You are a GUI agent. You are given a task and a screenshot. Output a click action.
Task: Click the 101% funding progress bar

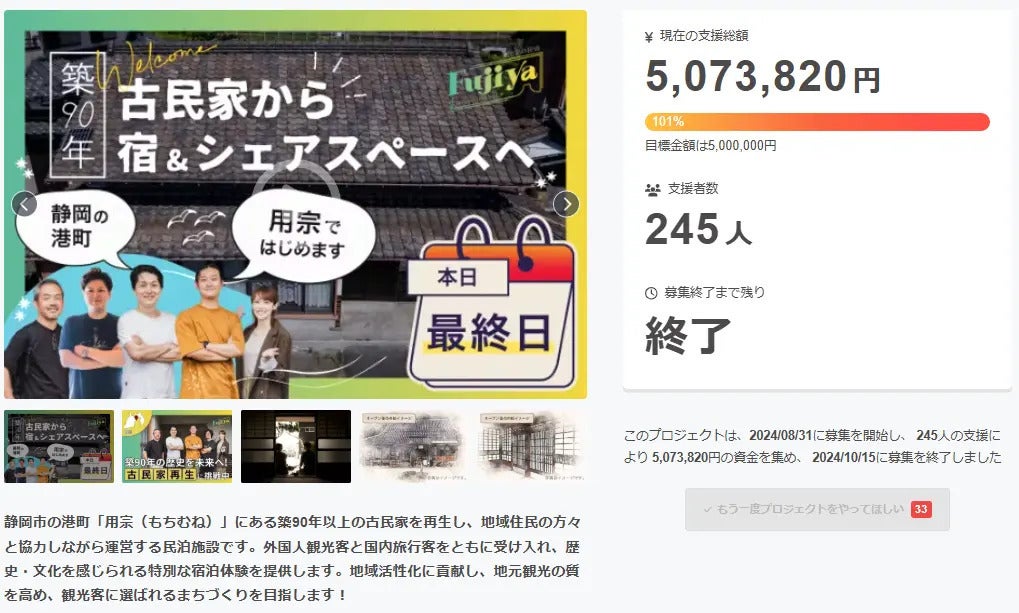[x=817, y=122]
